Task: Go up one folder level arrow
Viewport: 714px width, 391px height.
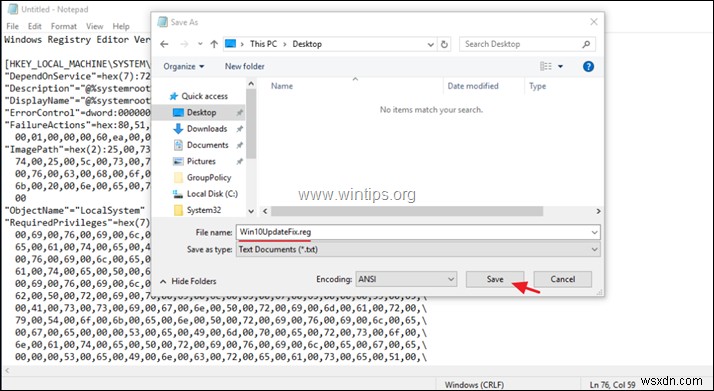Action: (214, 44)
